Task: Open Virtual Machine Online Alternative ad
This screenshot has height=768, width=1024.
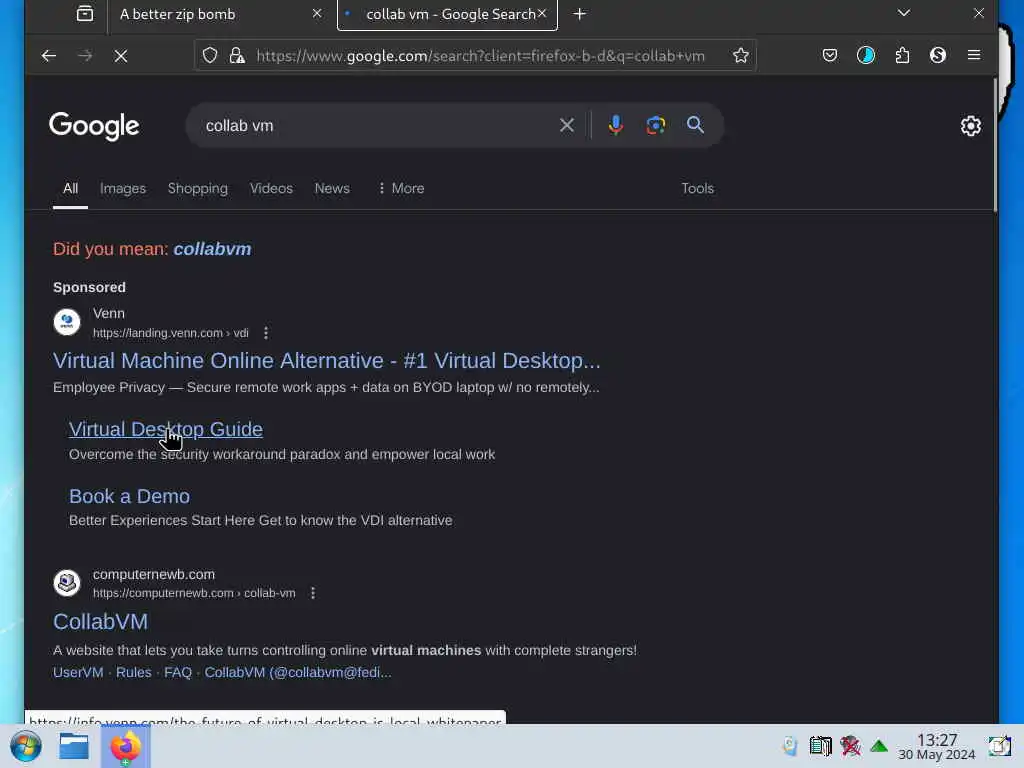Action: 327,360
